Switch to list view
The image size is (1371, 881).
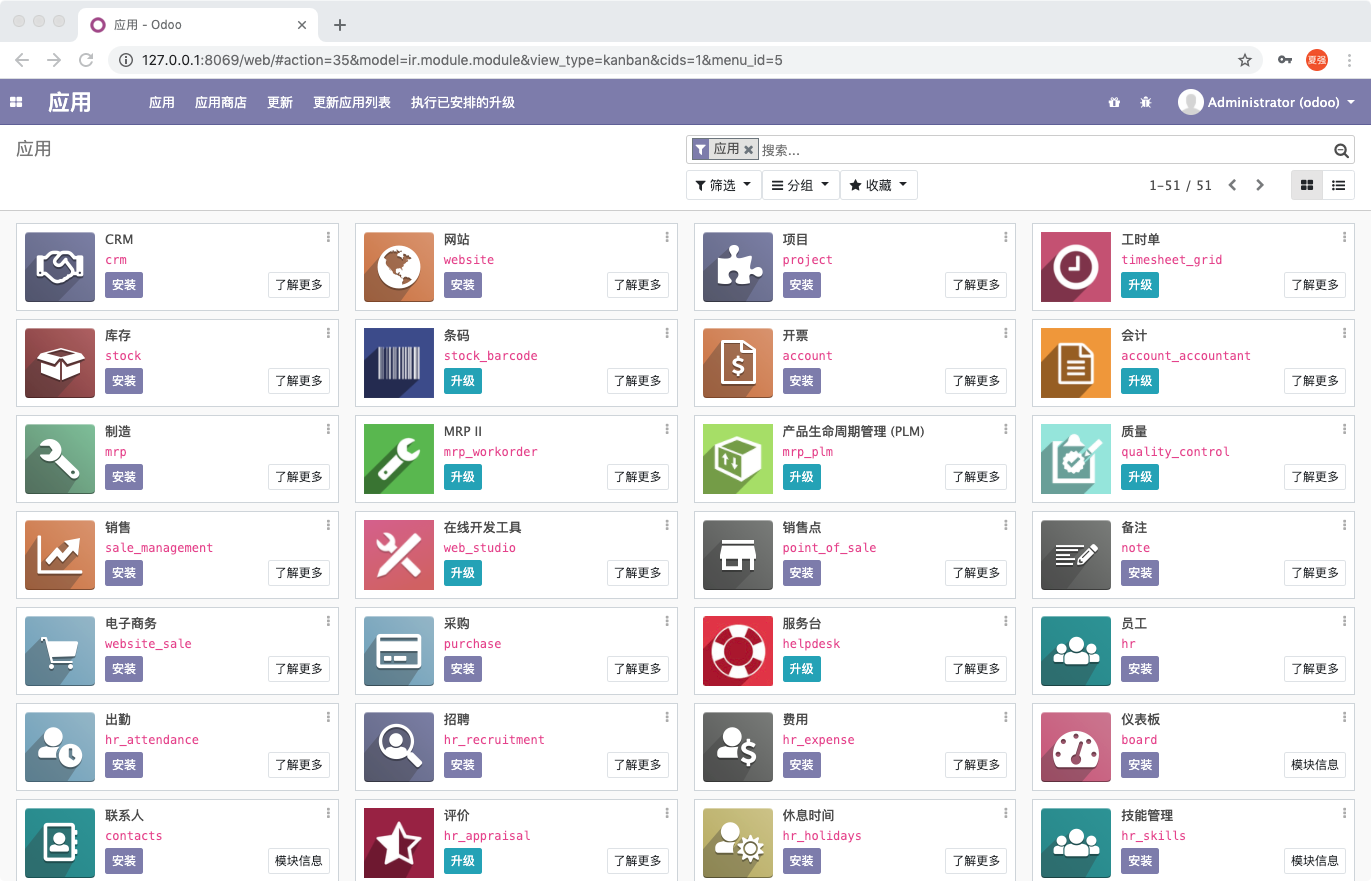(1338, 185)
